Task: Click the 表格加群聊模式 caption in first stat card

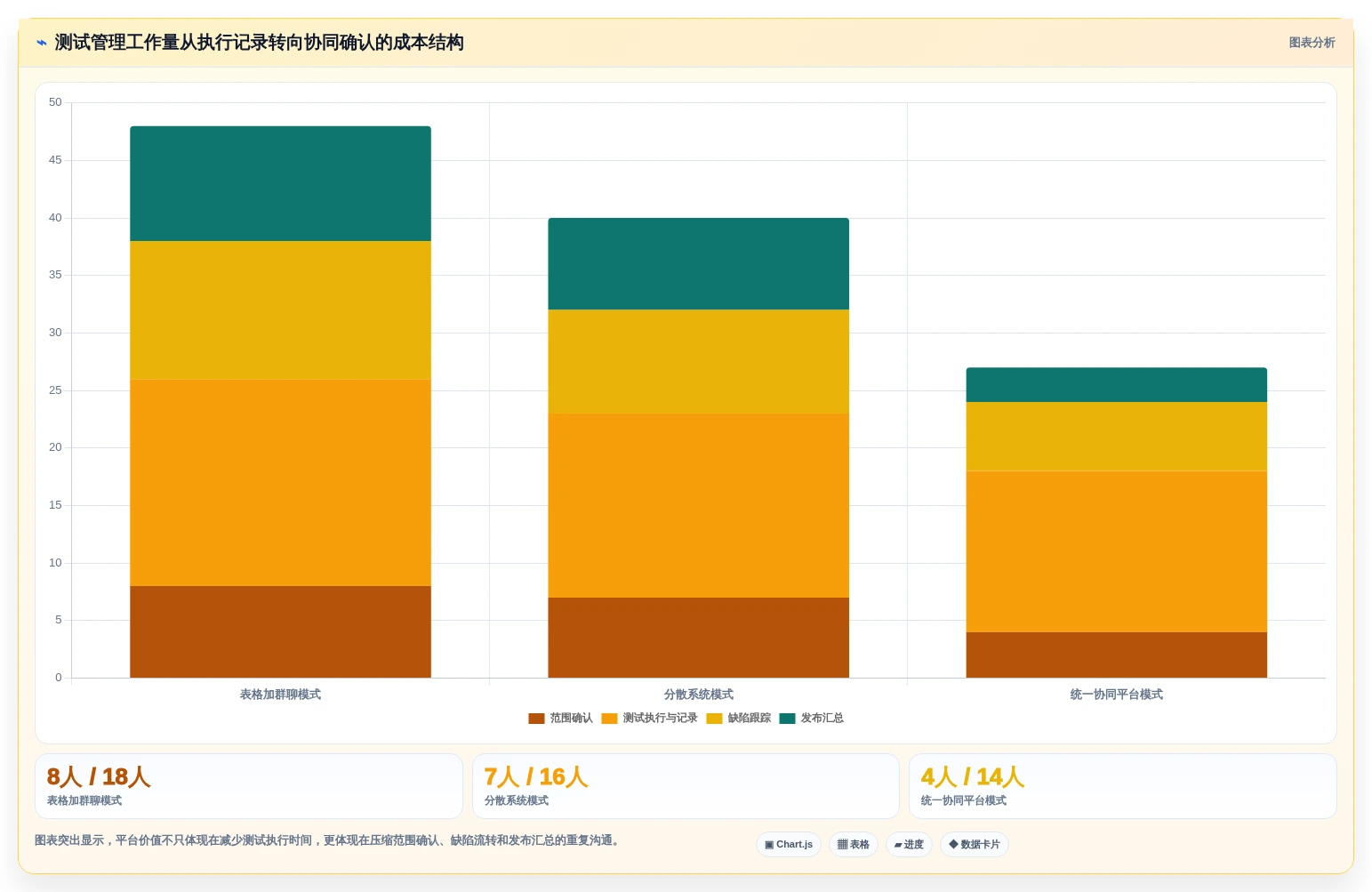Action: click(84, 800)
